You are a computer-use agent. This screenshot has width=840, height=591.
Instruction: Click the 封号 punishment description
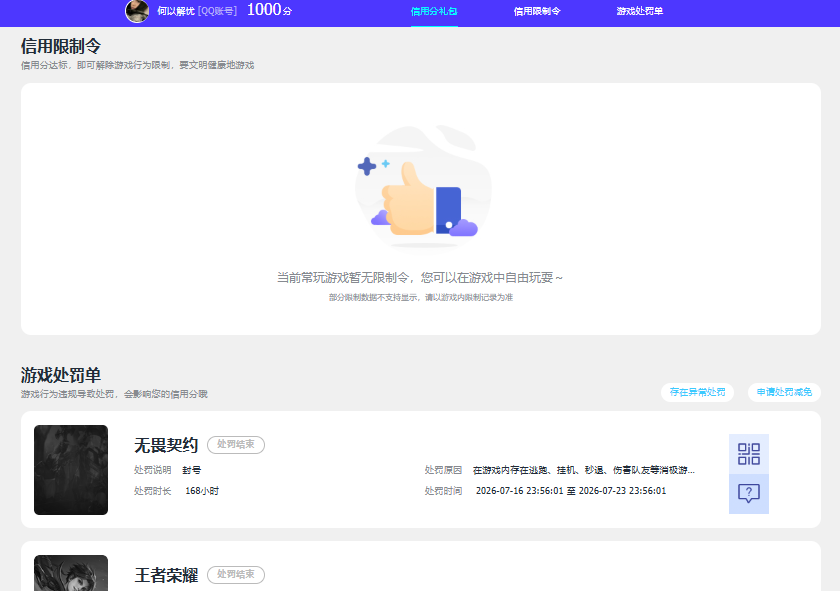pos(192,470)
